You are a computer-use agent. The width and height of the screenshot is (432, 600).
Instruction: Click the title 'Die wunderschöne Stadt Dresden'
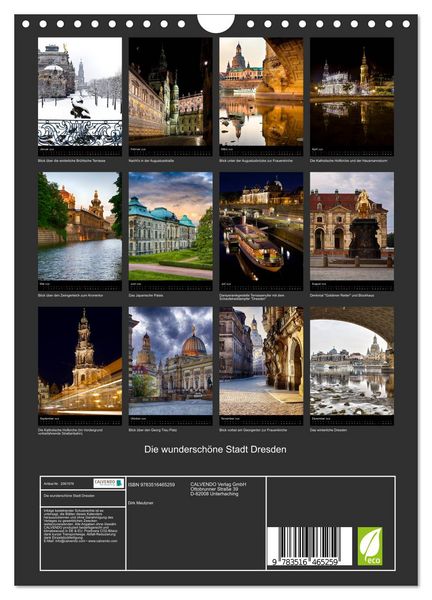pos(215,449)
